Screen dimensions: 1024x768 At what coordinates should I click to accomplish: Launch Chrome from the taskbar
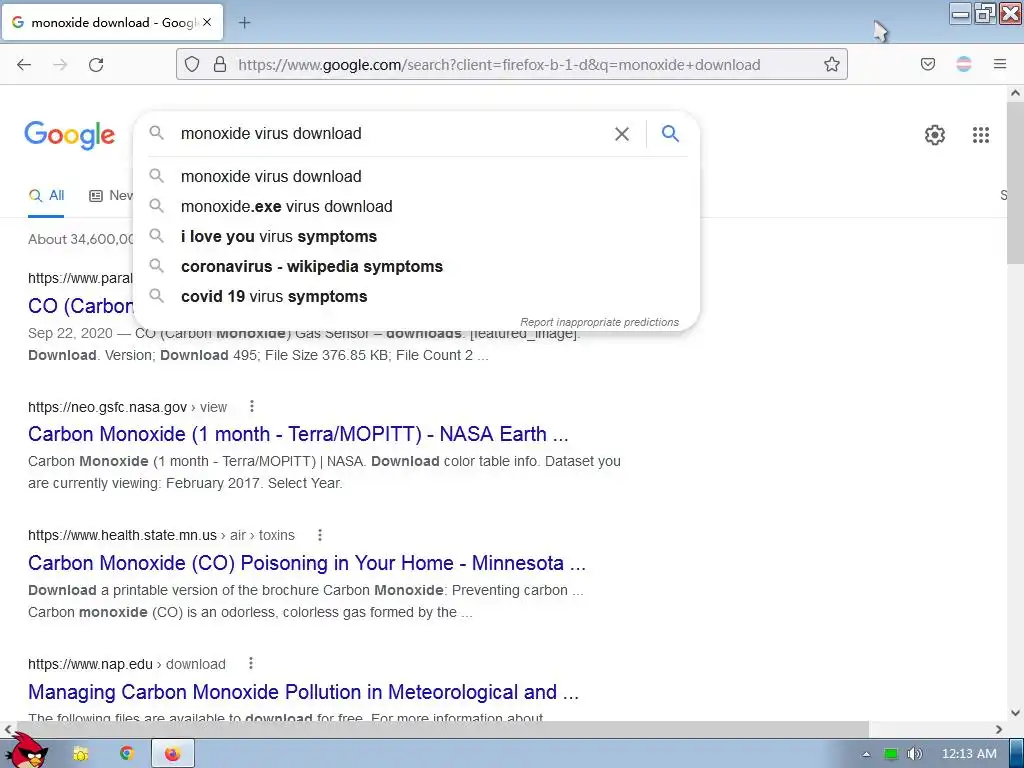(127, 754)
